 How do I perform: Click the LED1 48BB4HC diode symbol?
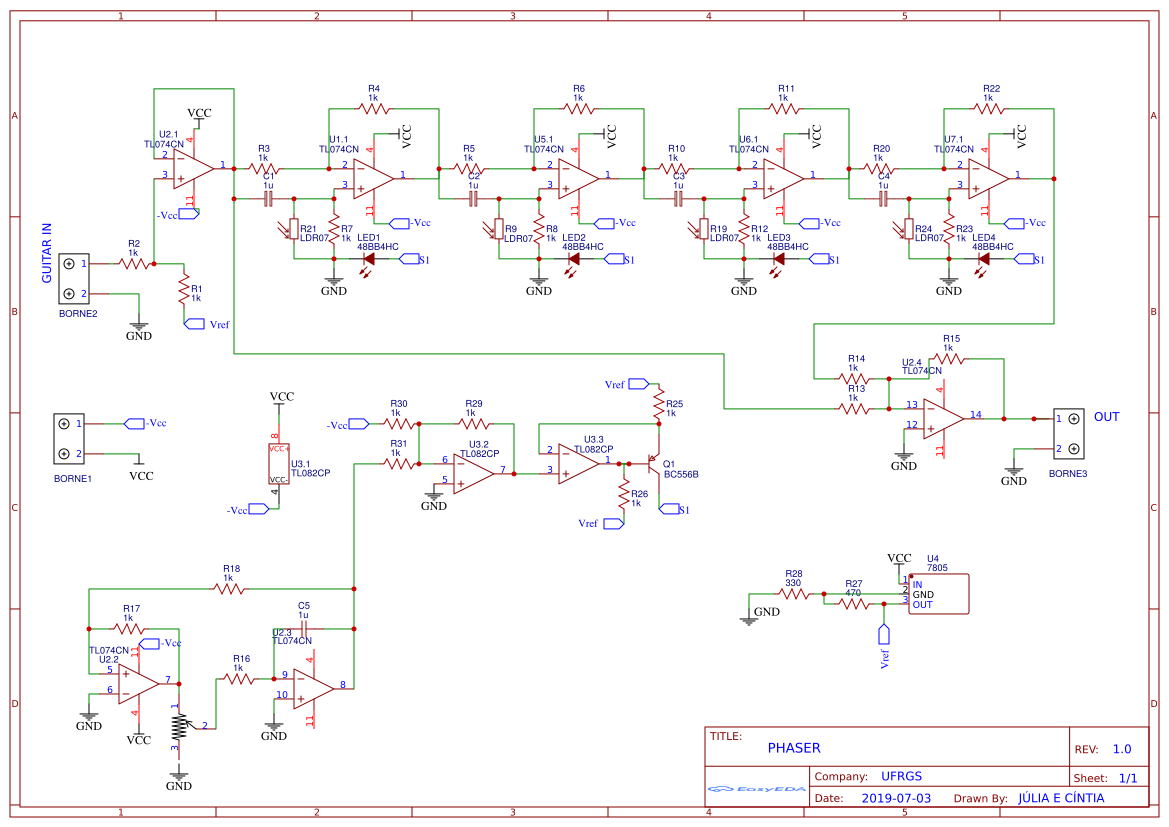[368, 258]
